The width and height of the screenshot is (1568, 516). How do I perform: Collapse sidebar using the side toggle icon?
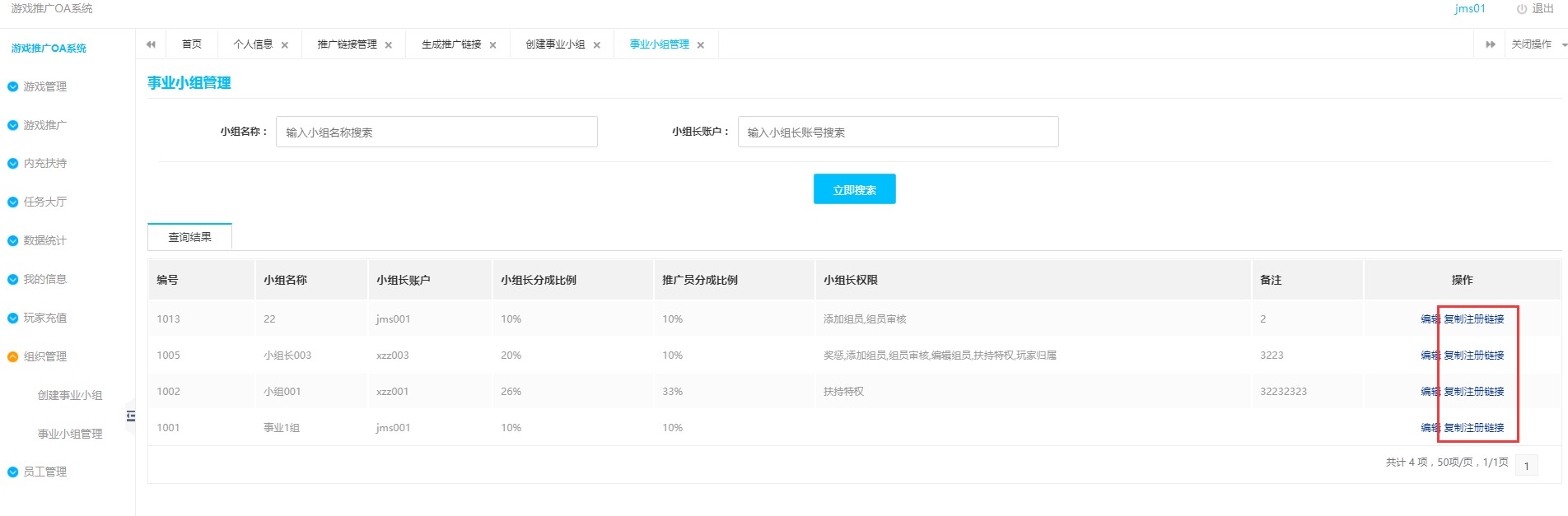point(130,416)
